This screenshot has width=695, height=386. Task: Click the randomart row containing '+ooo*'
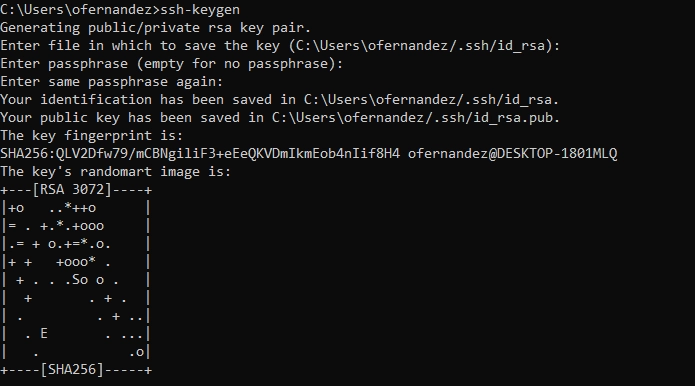click(x=76, y=262)
